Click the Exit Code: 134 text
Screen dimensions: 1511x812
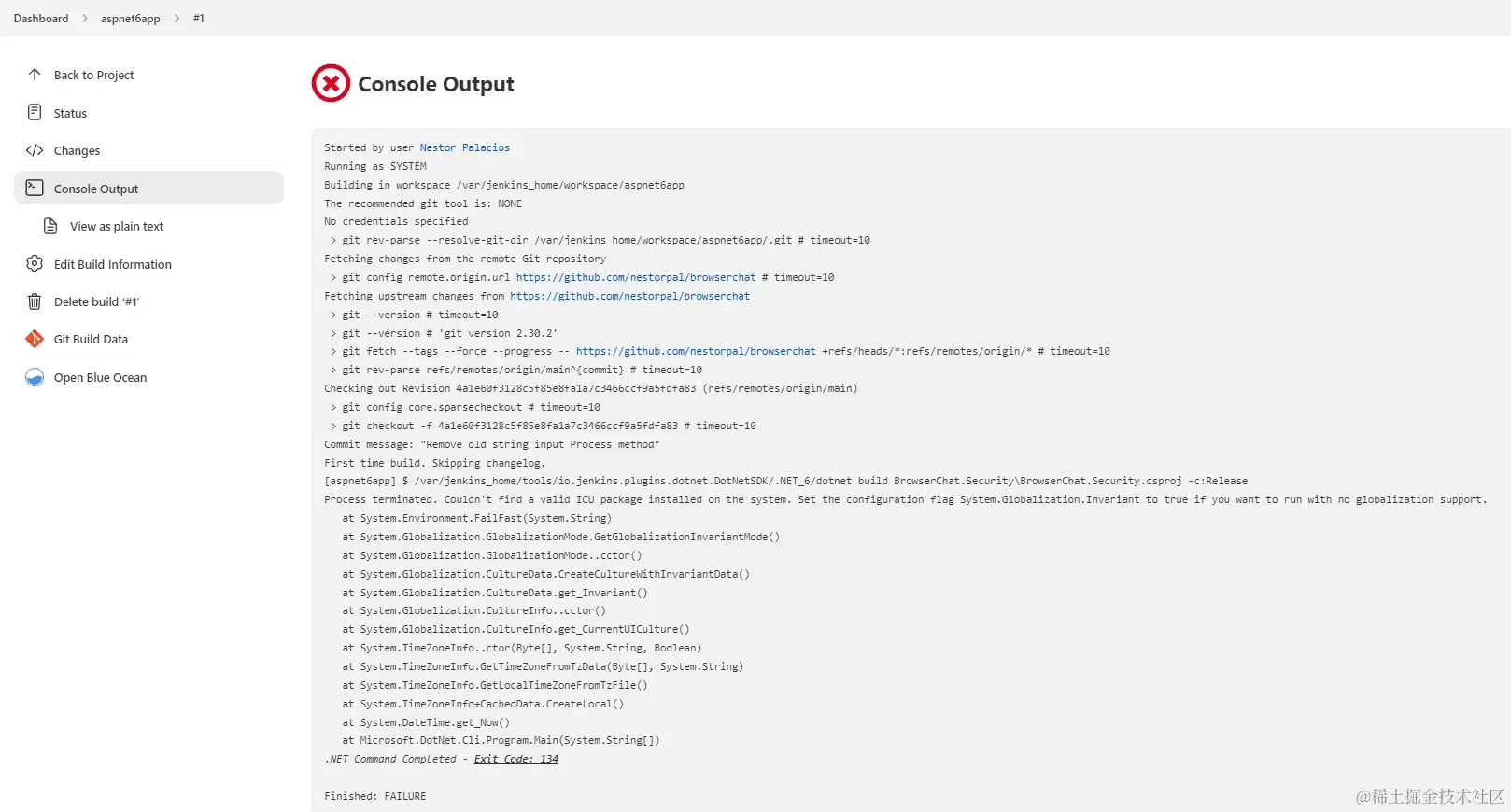point(515,759)
